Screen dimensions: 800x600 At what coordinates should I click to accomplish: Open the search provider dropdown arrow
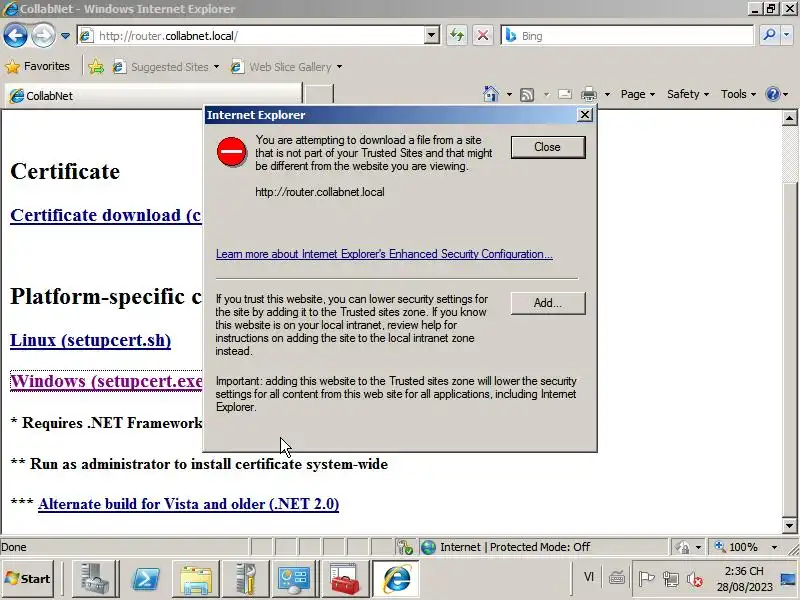[786, 35]
